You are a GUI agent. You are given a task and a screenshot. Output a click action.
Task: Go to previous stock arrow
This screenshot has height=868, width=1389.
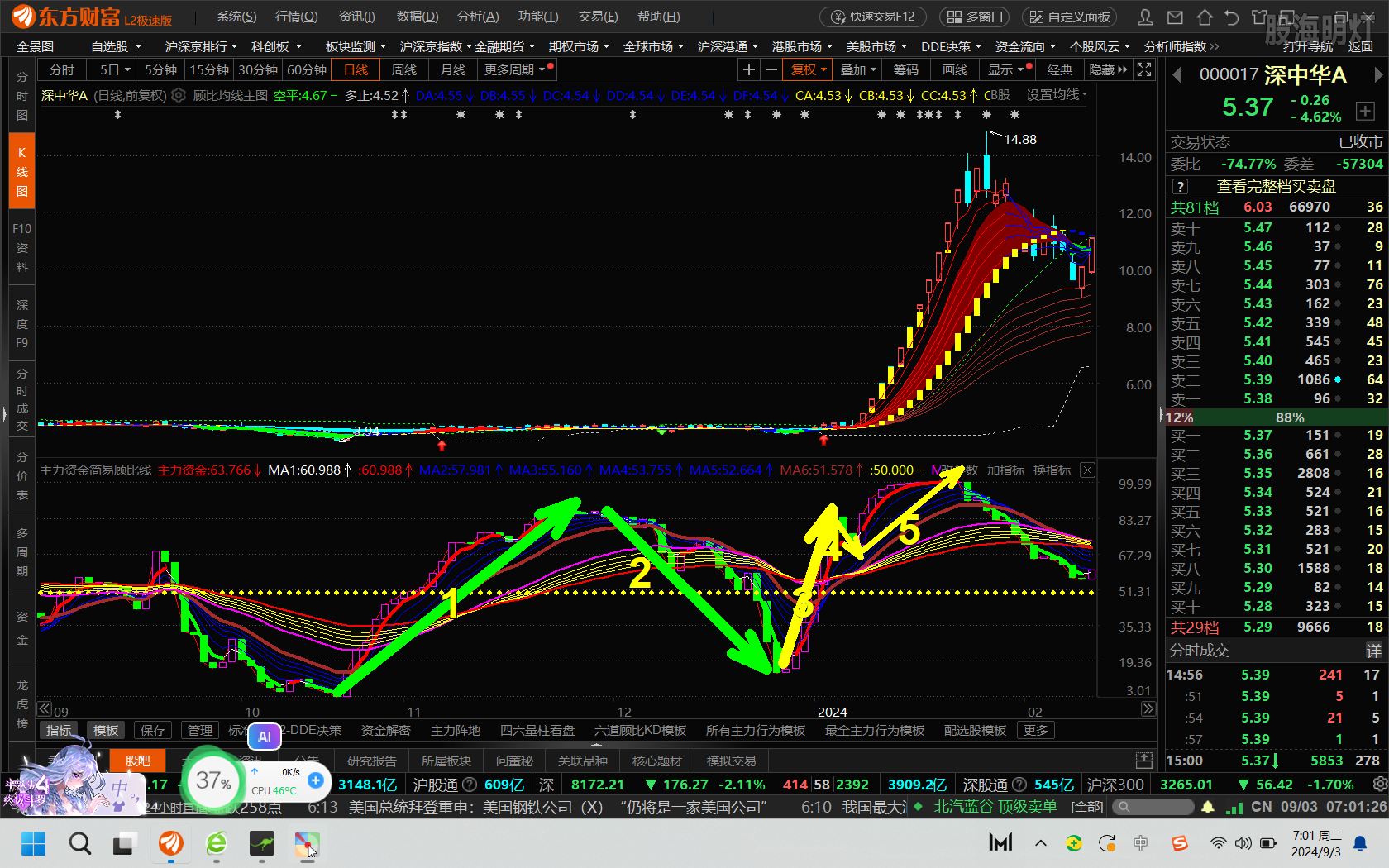(x=1177, y=75)
